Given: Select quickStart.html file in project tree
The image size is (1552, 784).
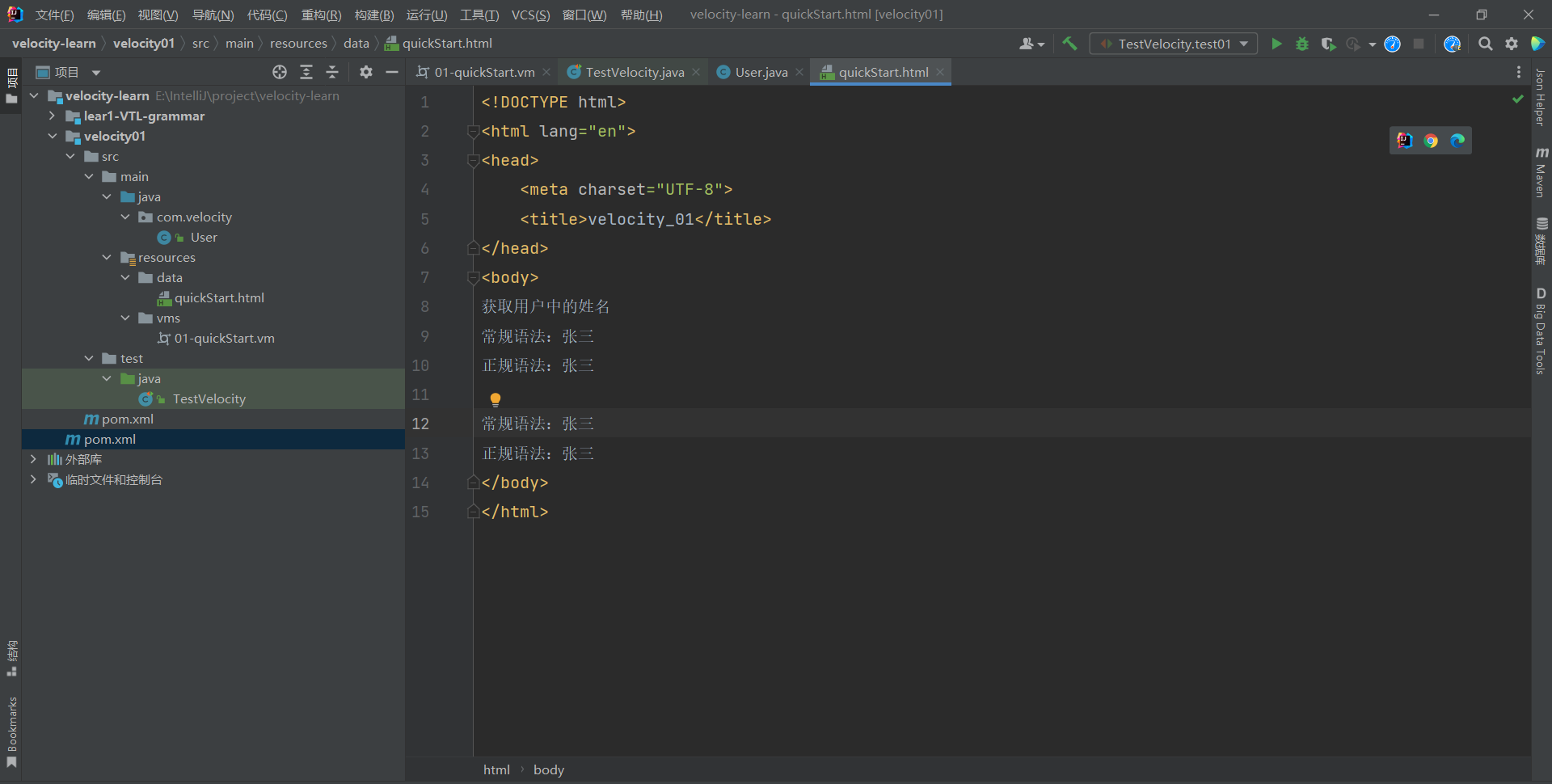Looking at the screenshot, I should pos(219,297).
